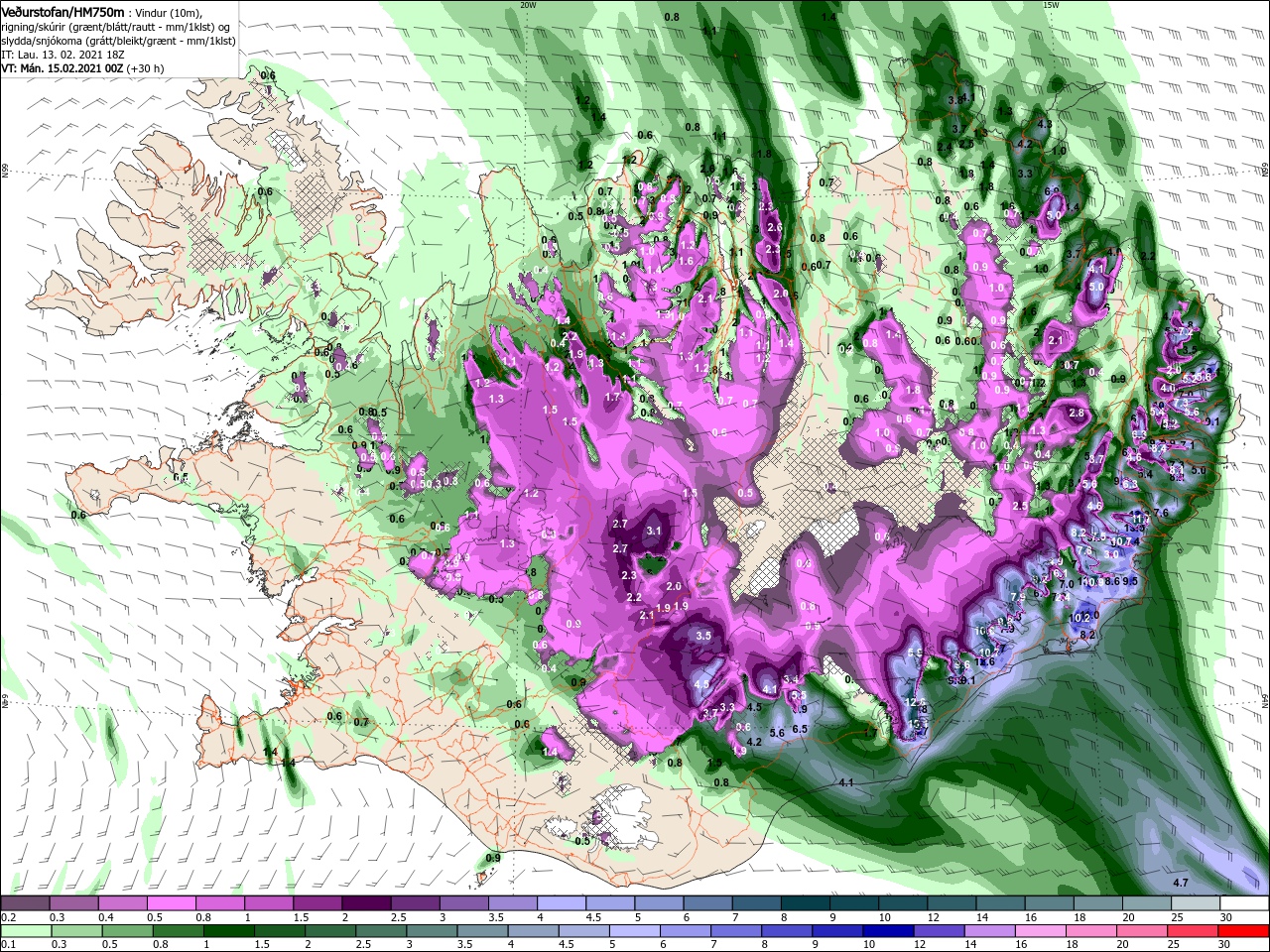This screenshot has width=1270, height=952.
Task: Click the 10.2 value on the southeast coast
Action: pyautogui.click(x=1081, y=617)
